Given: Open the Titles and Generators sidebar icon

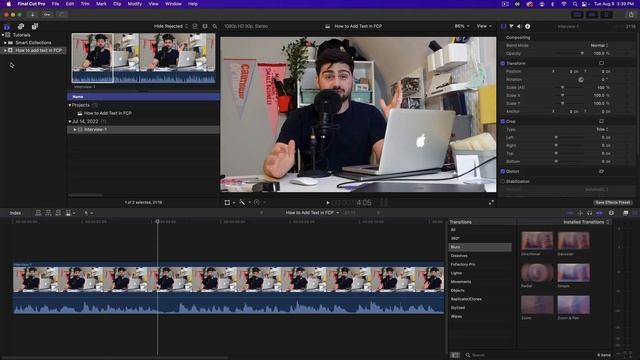Looking at the screenshot, I should click(35, 27).
